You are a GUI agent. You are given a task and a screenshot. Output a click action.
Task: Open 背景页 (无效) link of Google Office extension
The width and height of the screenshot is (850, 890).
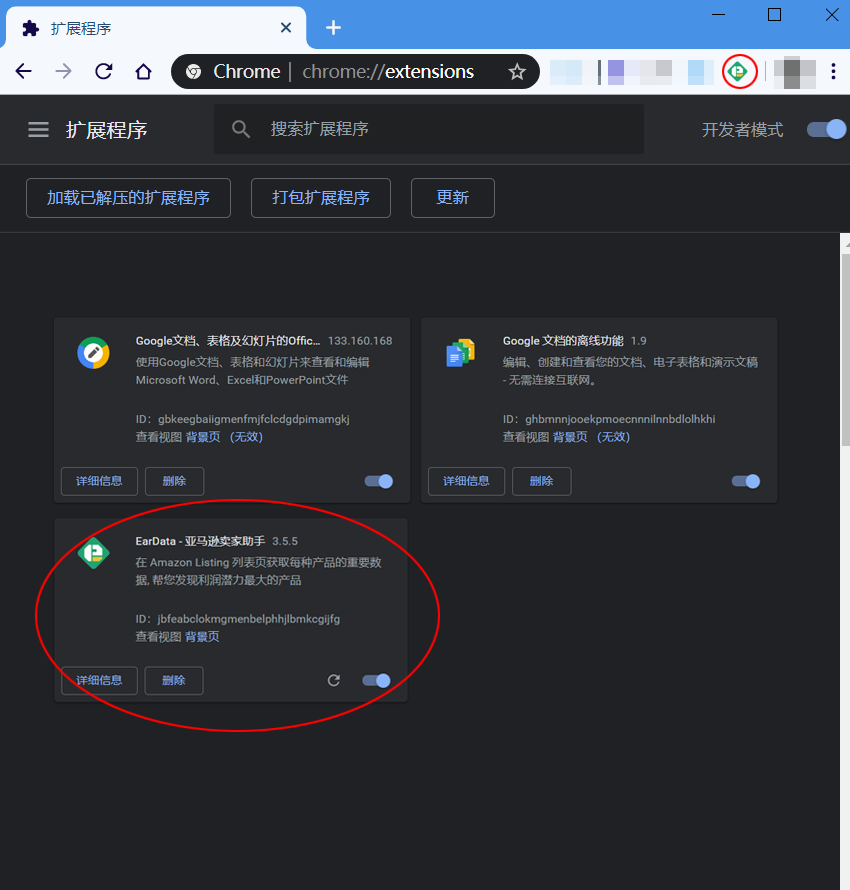[224, 437]
